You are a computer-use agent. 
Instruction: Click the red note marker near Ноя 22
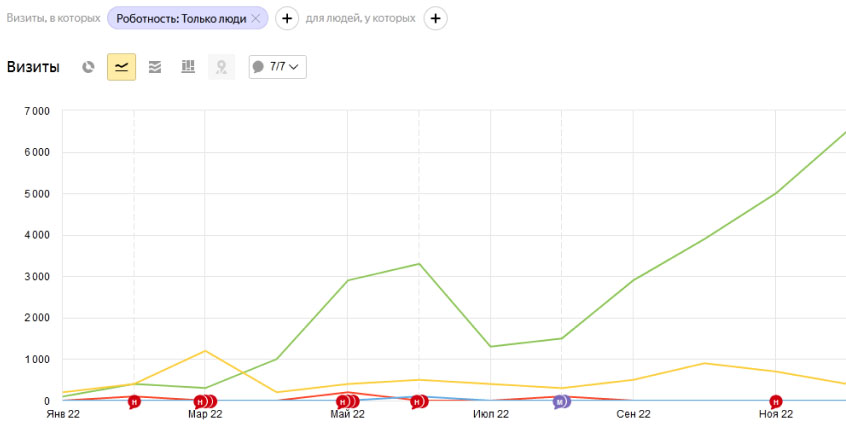(x=775, y=402)
